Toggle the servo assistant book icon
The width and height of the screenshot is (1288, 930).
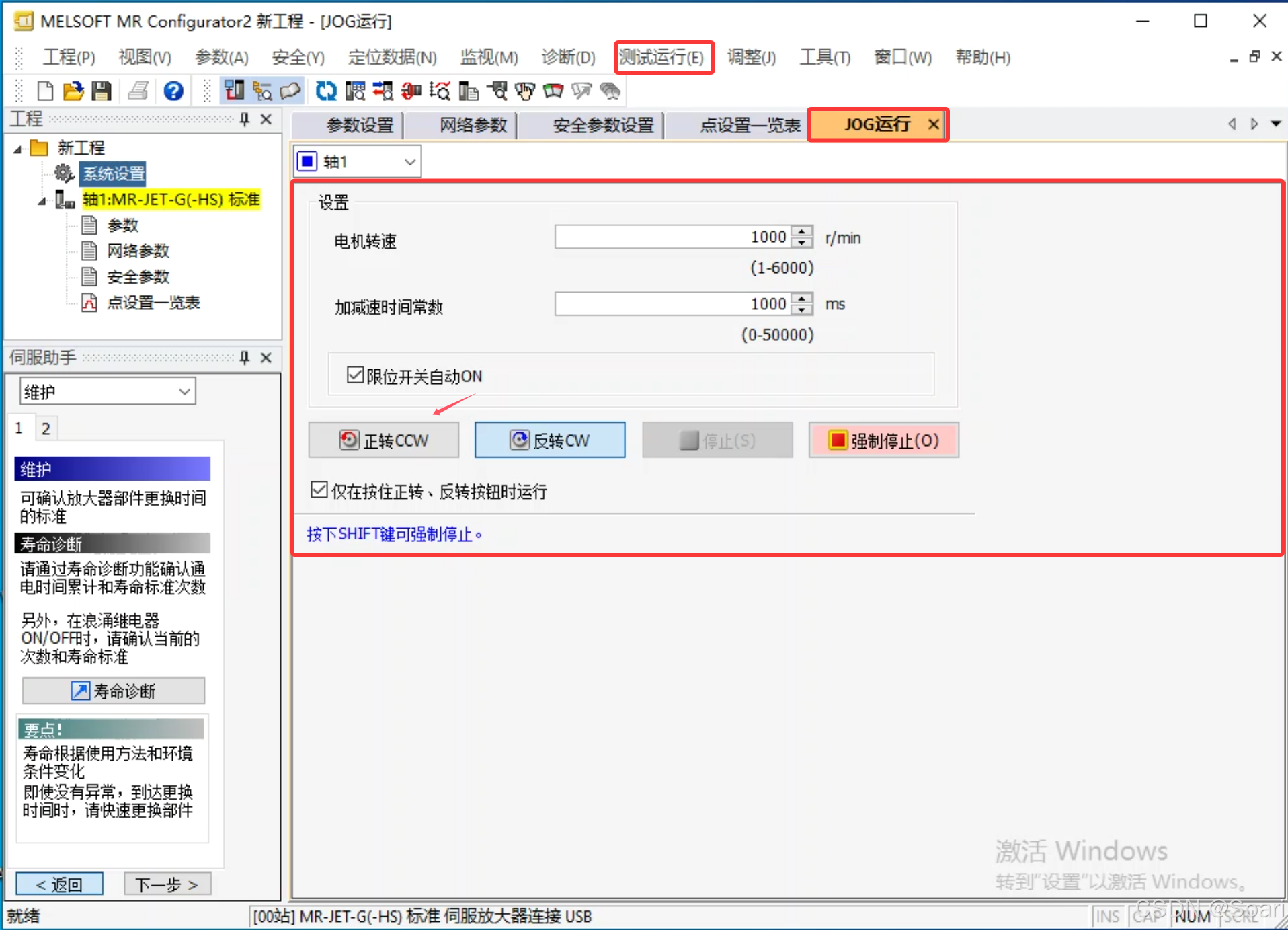290,90
